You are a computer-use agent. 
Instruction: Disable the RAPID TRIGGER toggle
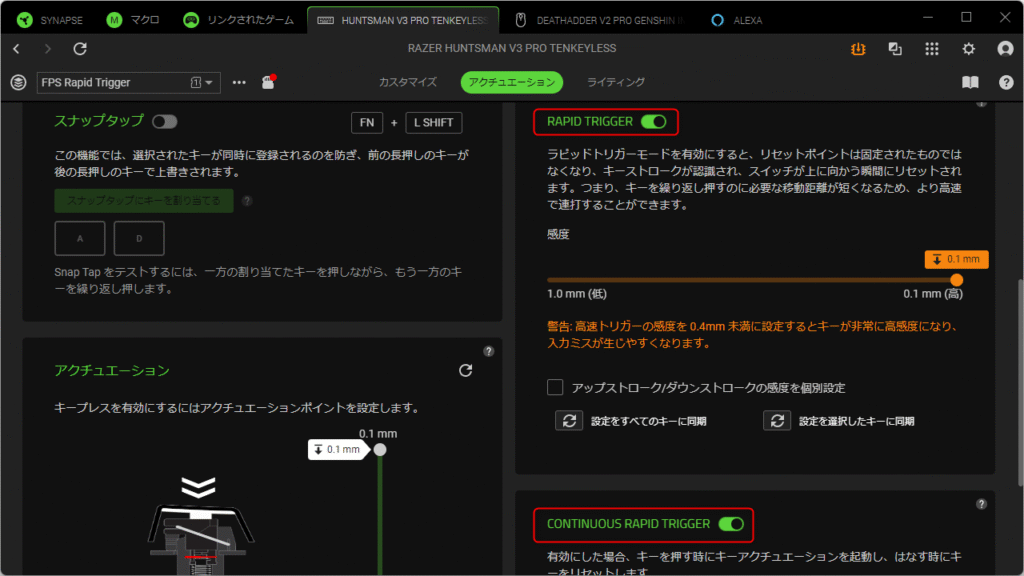(654, 122)
